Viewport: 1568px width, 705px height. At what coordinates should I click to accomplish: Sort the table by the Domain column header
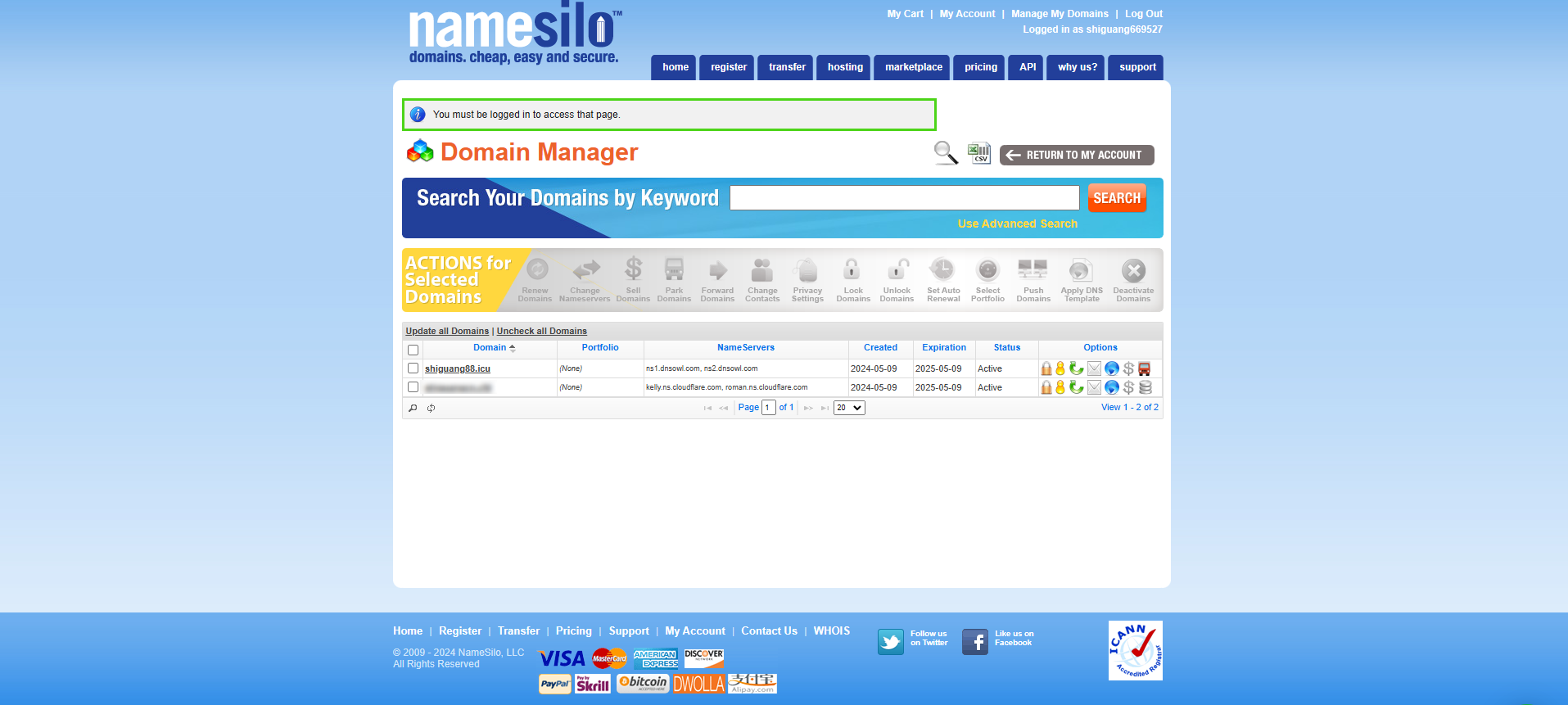click(490, 348)
